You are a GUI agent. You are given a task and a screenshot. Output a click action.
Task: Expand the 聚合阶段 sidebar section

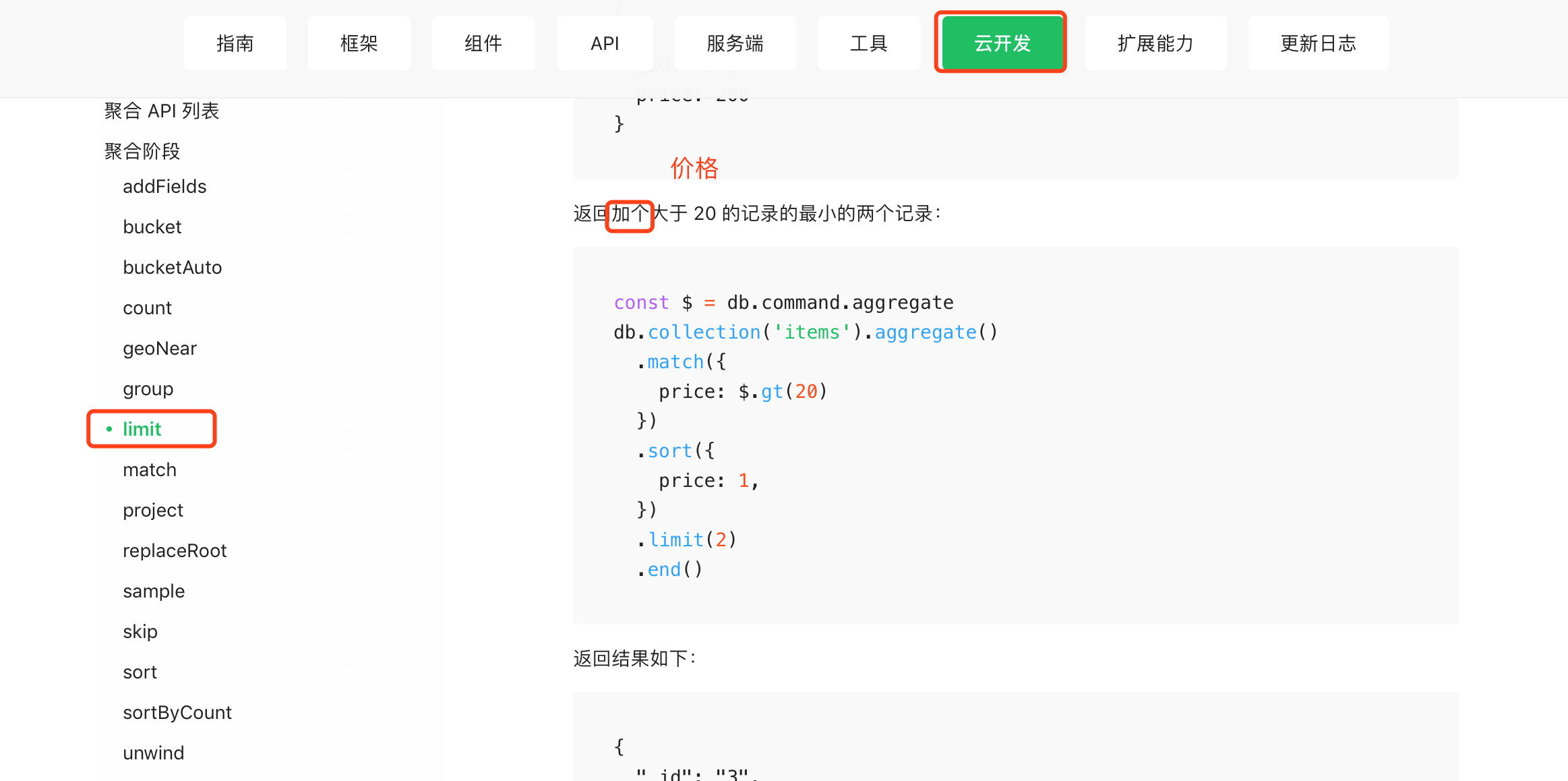(x=142, y=151)
